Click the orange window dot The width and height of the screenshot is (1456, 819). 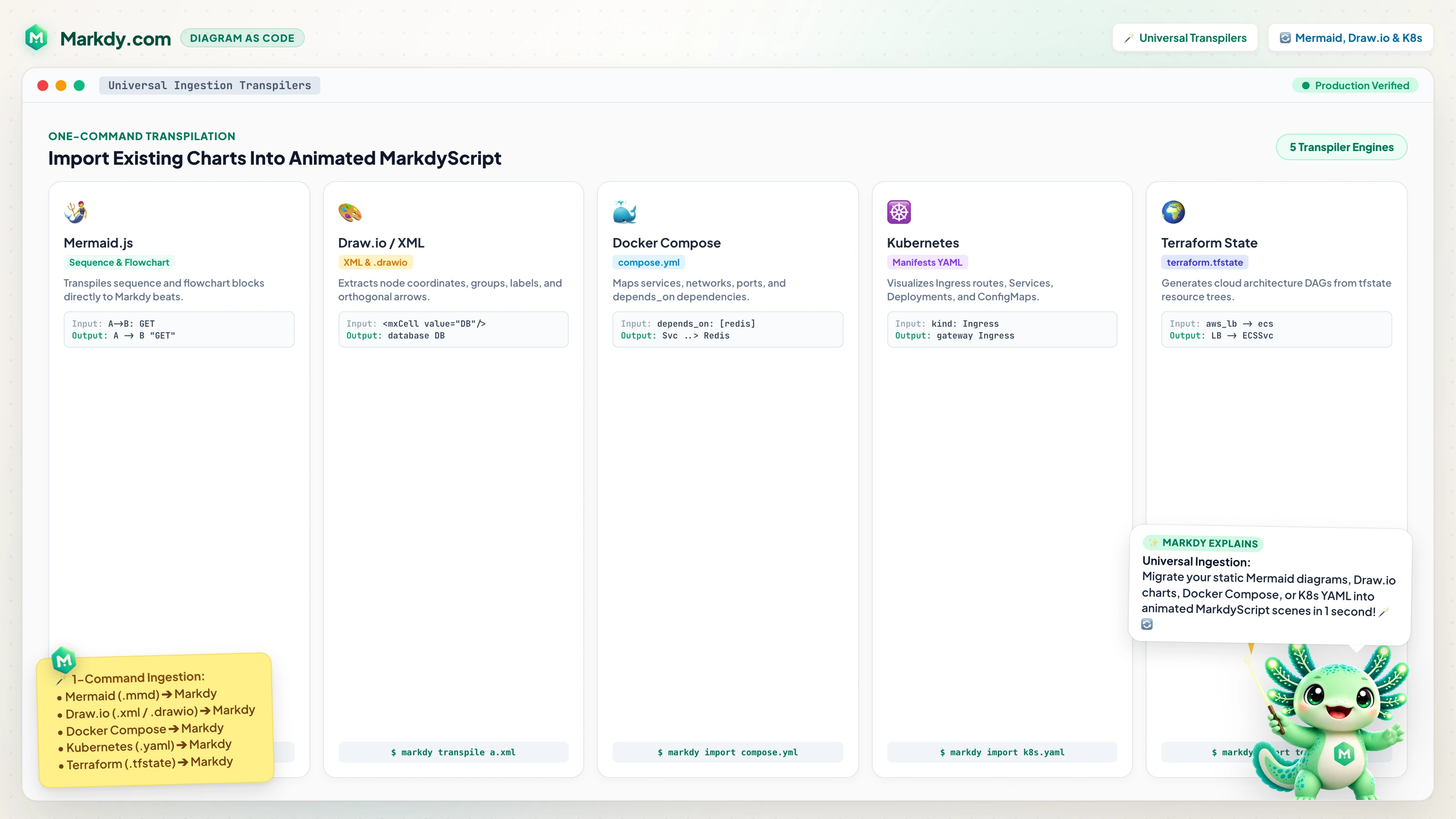tap(61, 86)
